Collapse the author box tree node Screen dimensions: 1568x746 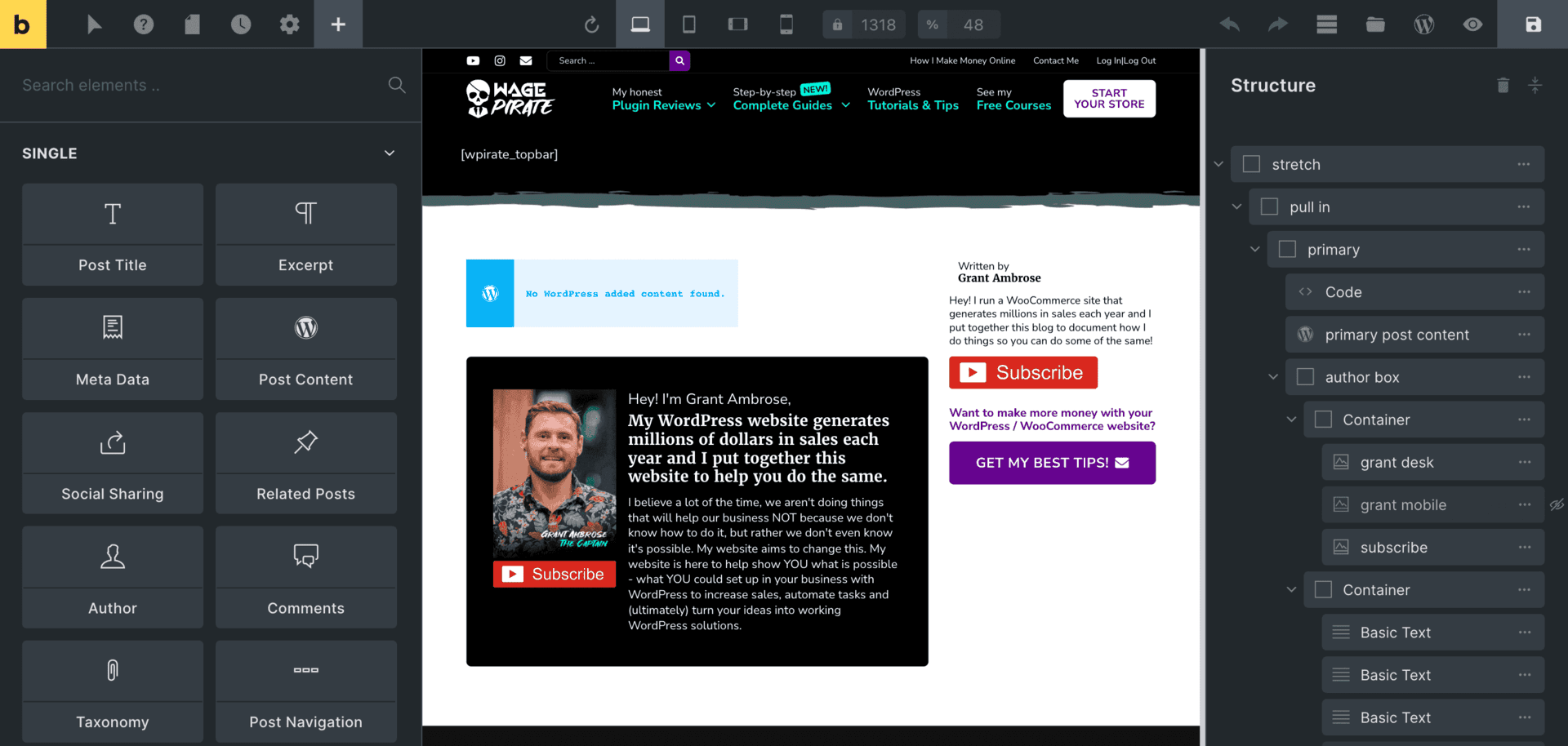tap(1272, 376)
